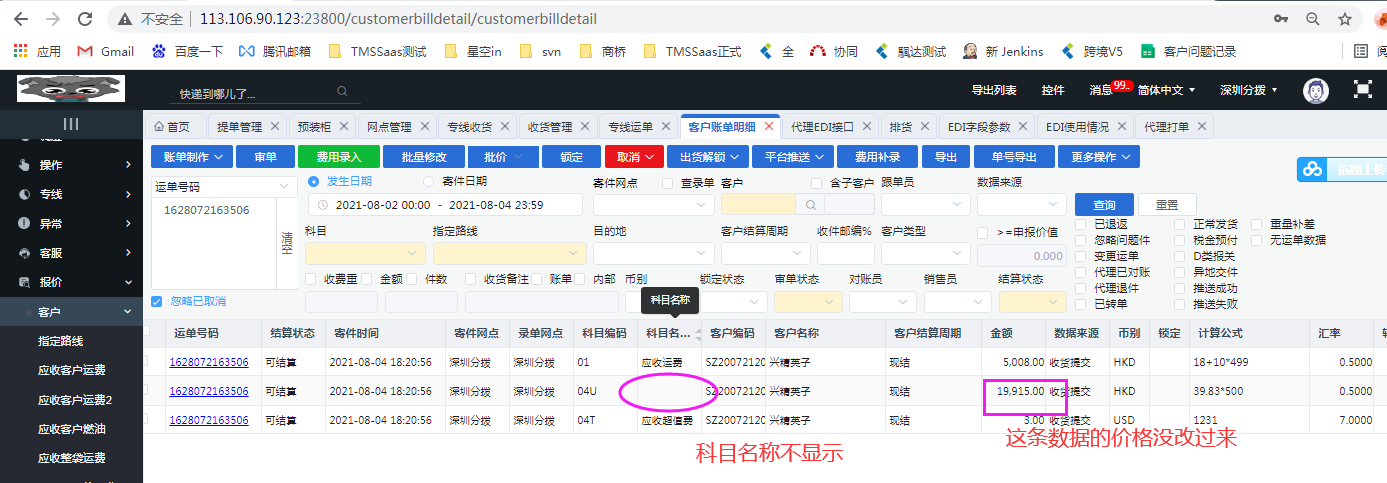Check the >=申报价值 checkbox
This screenshot has height=483, width=1387.
(983, 232)
